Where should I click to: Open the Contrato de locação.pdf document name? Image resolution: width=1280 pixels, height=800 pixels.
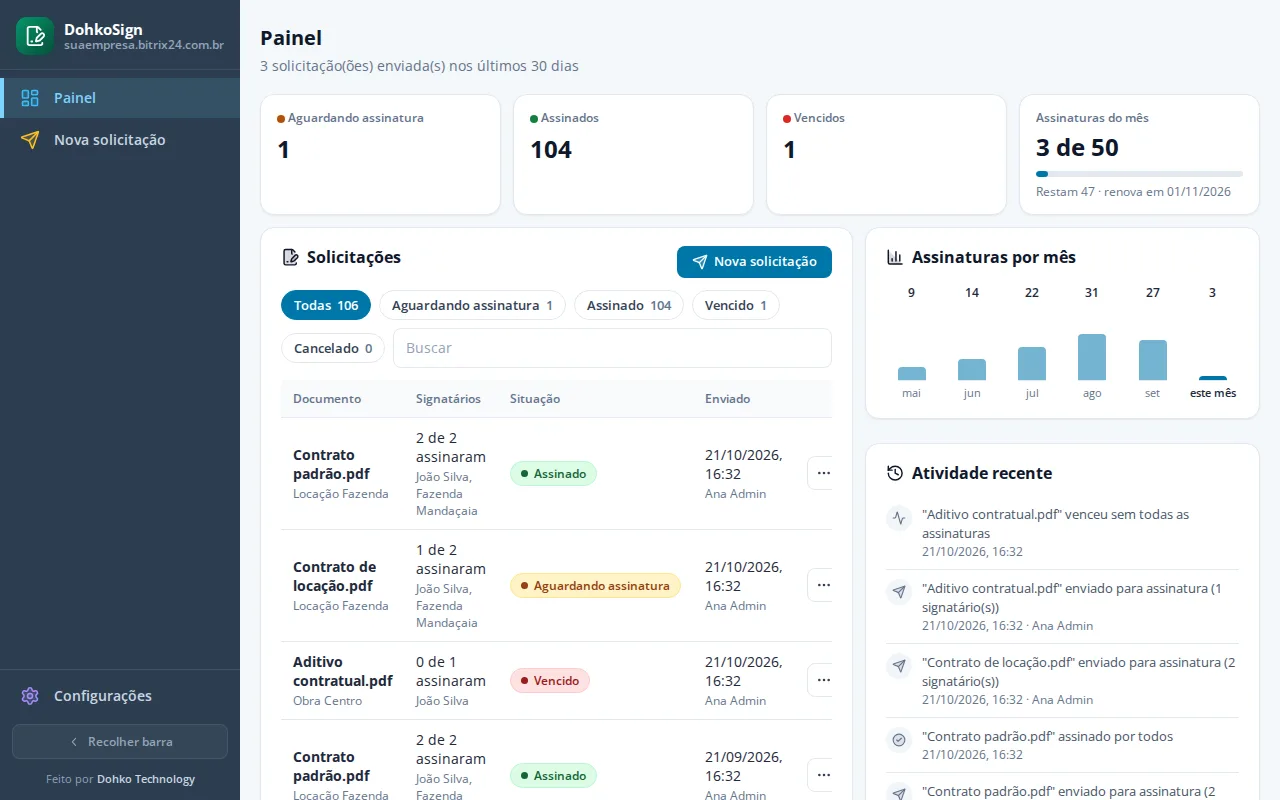click(335, 576)
